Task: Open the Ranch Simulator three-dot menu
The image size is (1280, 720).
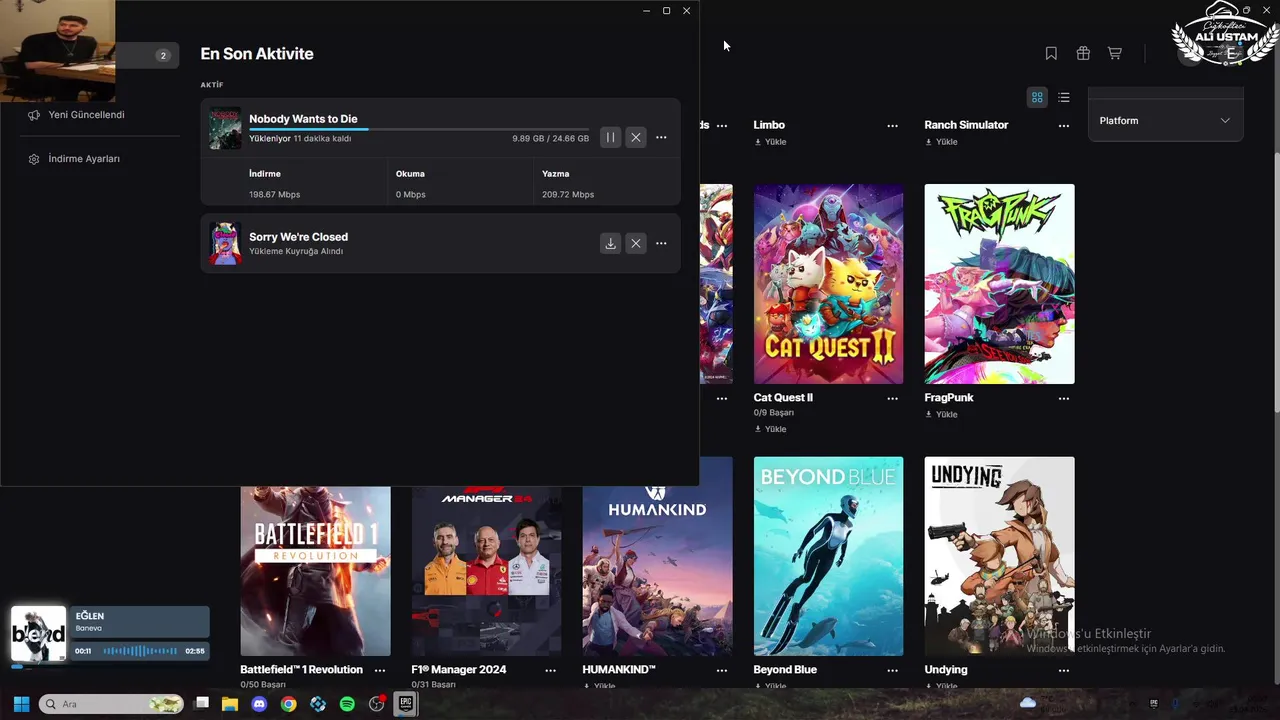Action: [1064, 126]
